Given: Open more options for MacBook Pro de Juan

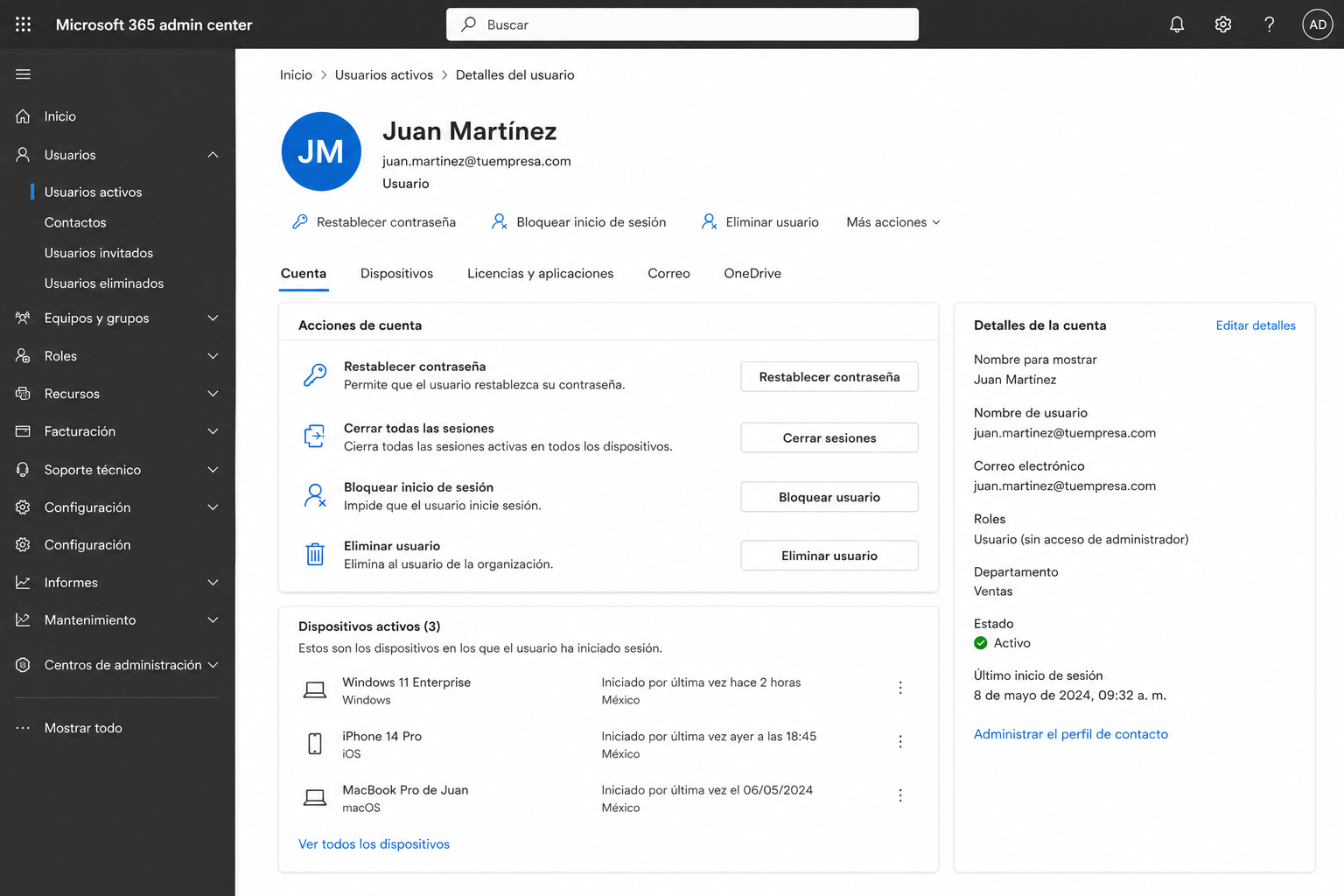Looking at the screenshot, I should (x=900, y=796).
